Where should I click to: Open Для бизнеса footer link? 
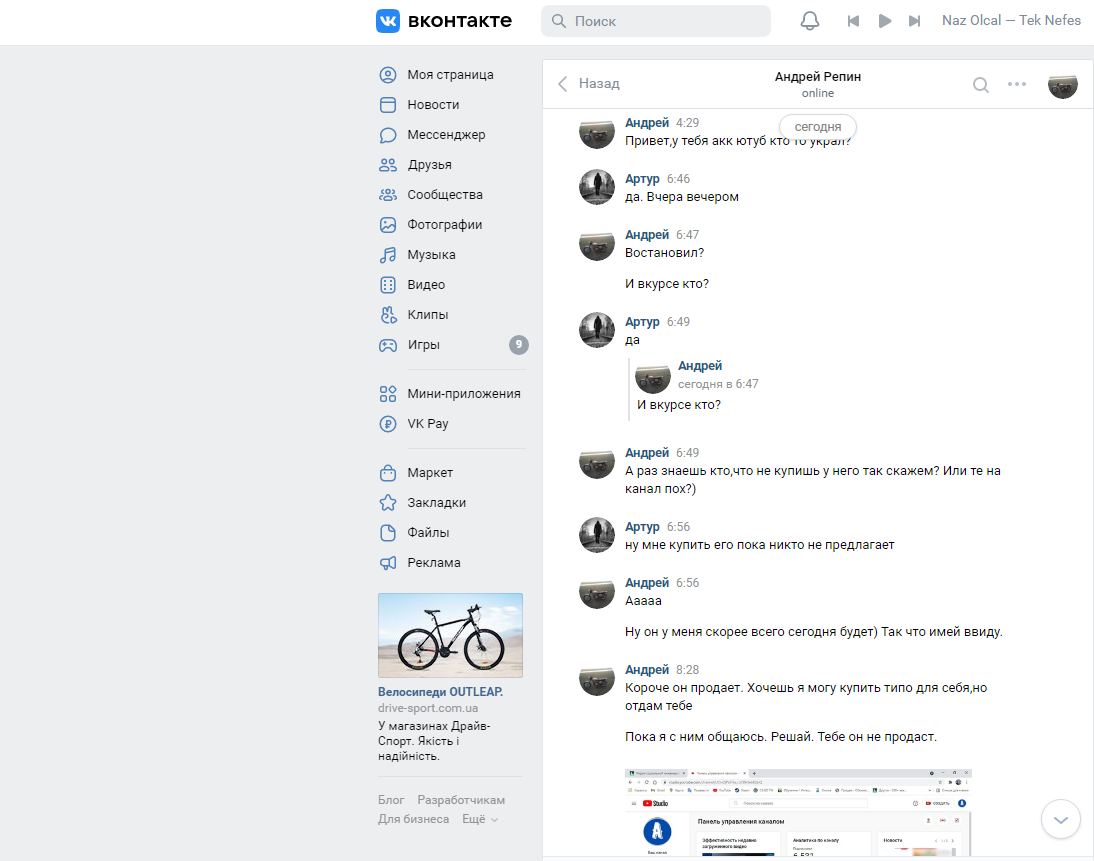[413, 818]
